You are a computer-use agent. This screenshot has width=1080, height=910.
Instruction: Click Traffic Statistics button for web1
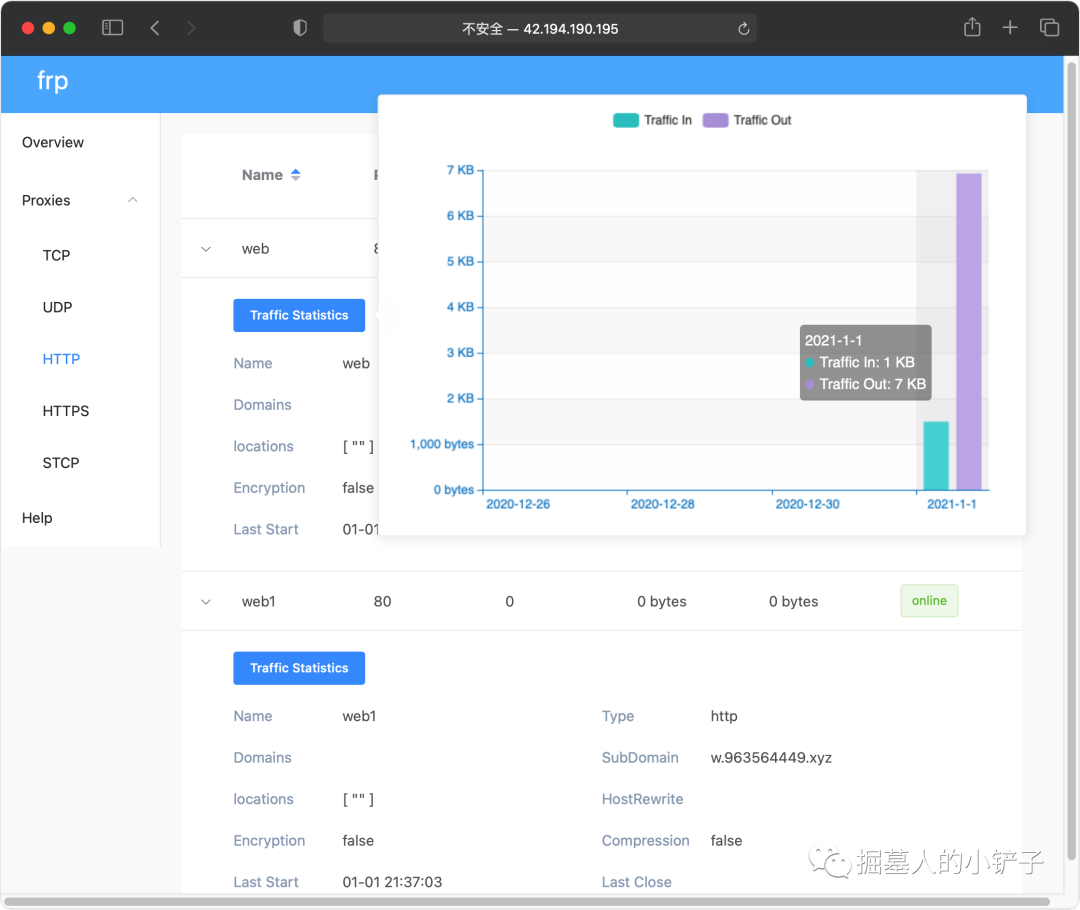coord(299,668)
